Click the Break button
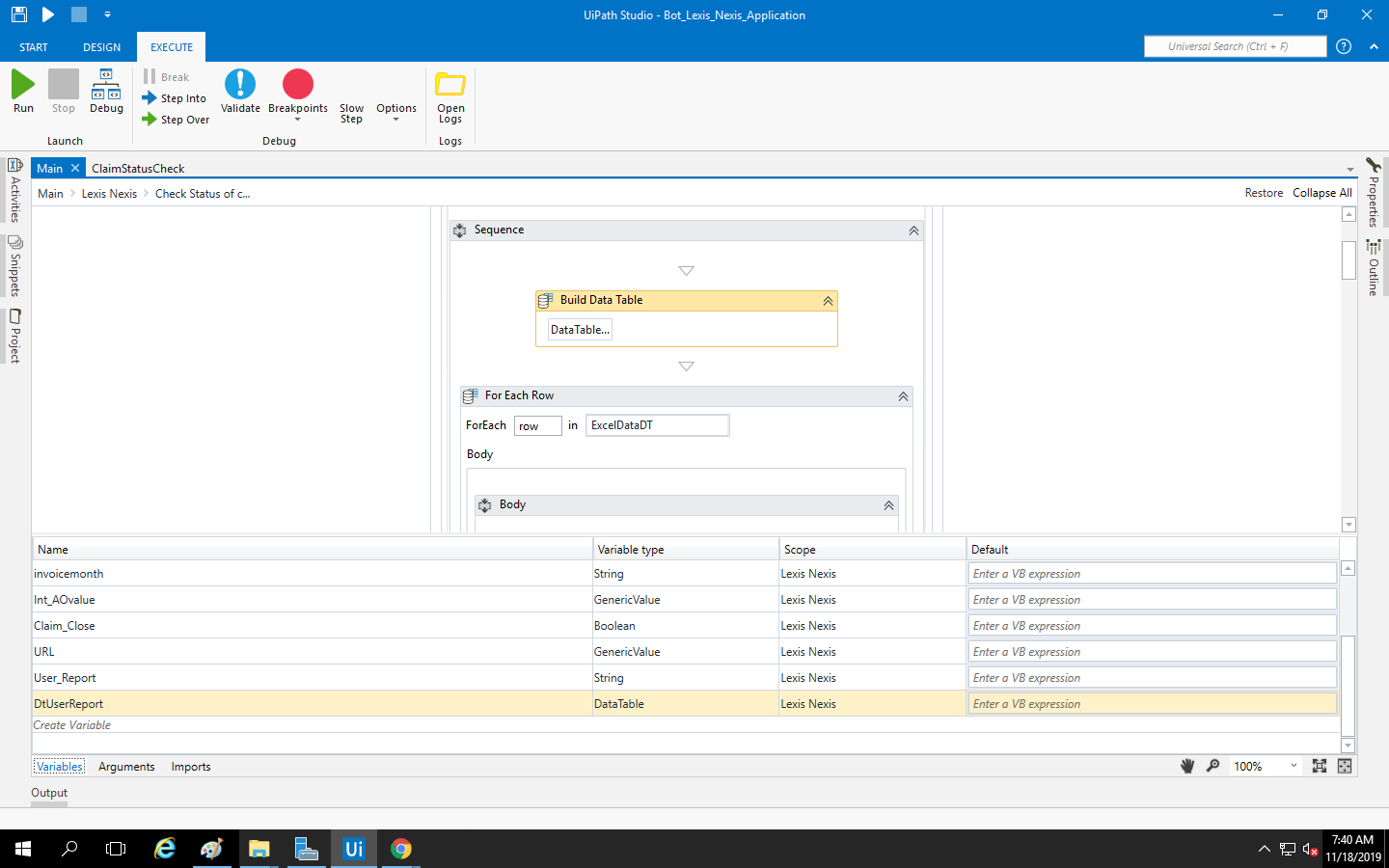1389x868 pixels. coord(166,77)
